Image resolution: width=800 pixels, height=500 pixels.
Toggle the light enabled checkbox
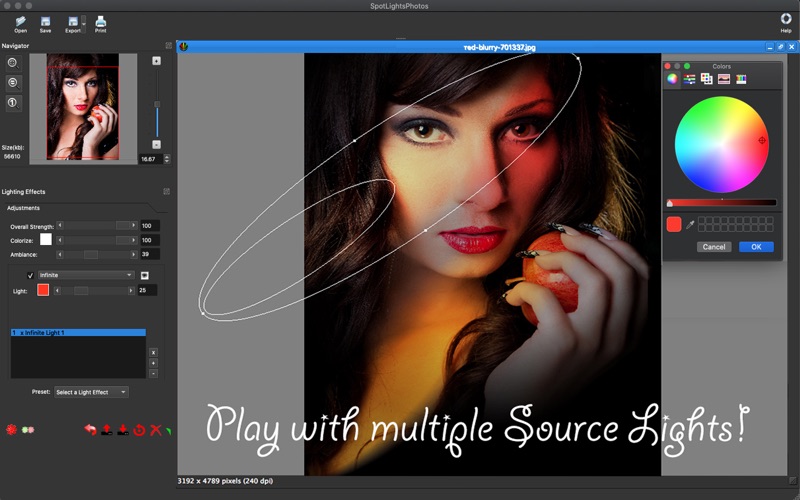tap(30, 276)
